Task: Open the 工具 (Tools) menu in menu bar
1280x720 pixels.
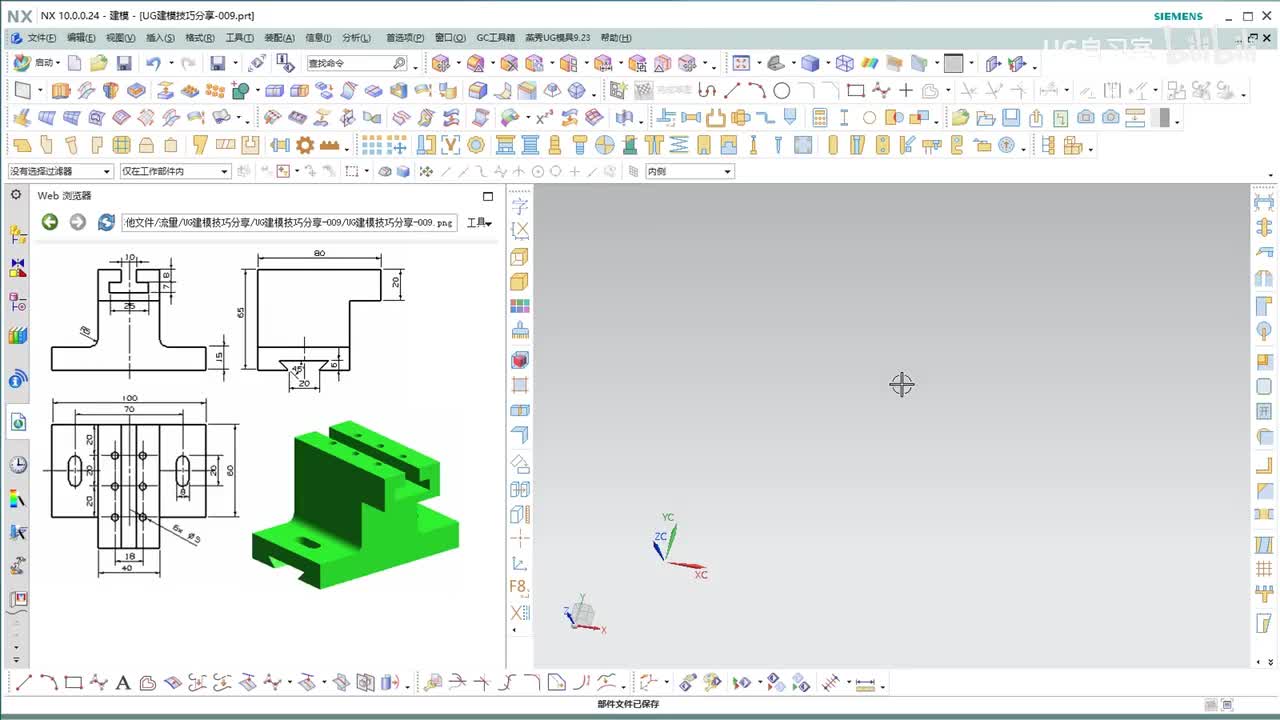Action: 240,38
